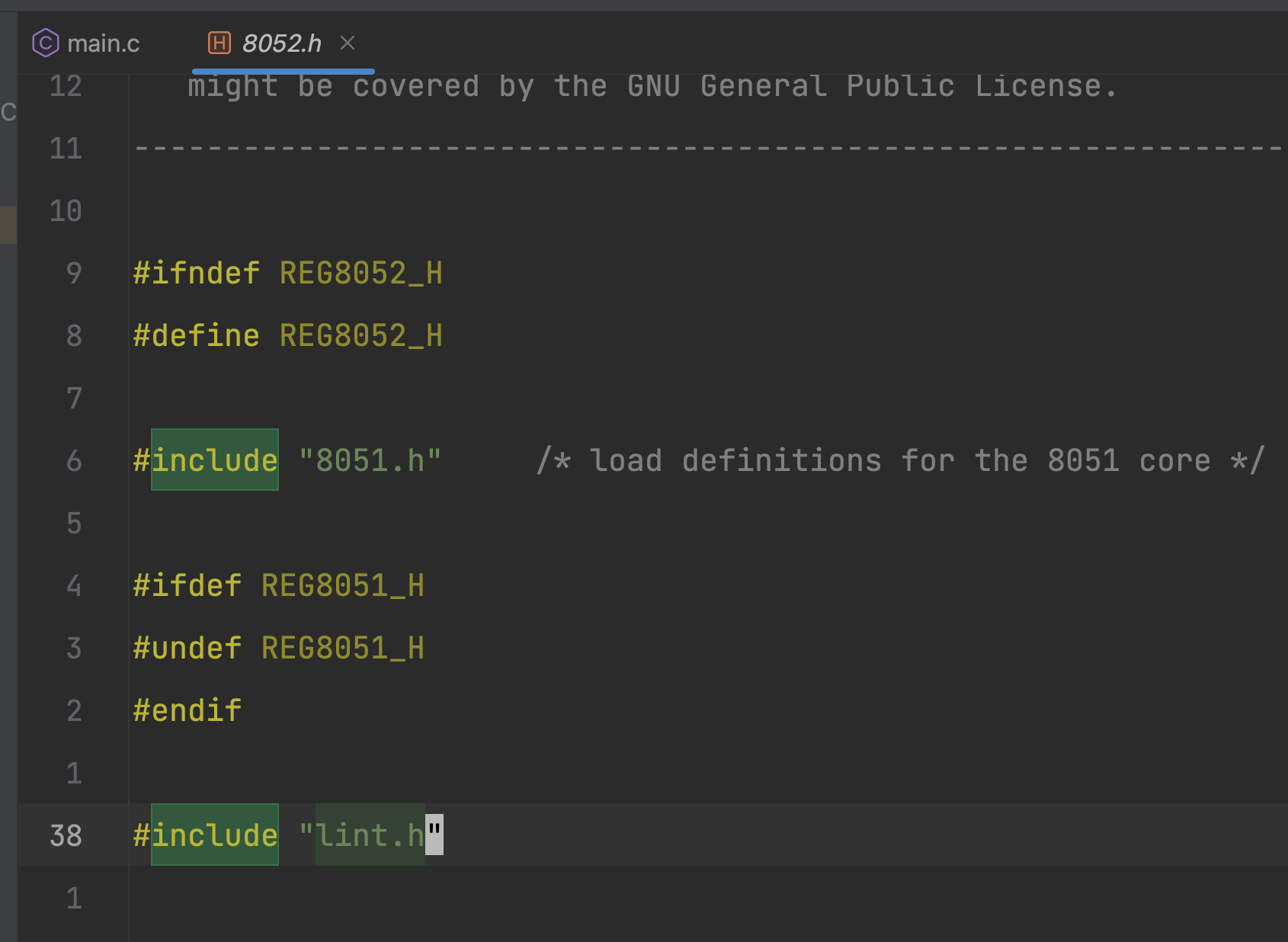Click gutter line number 9 beside #ifndef
This screenshot has width=1288, height=942.
(x=73, y=273)
